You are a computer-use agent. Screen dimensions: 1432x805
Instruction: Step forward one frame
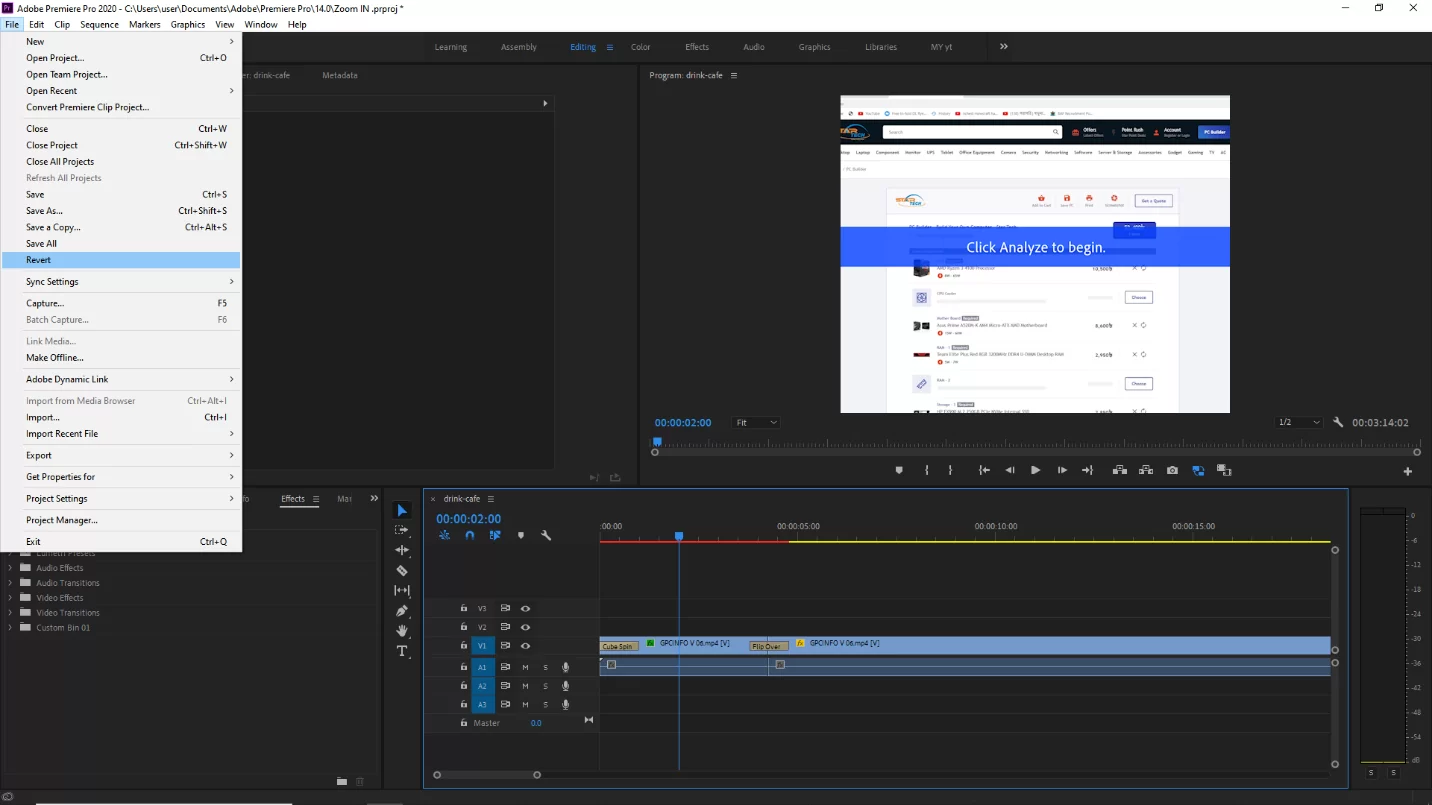pos(1062,470)
